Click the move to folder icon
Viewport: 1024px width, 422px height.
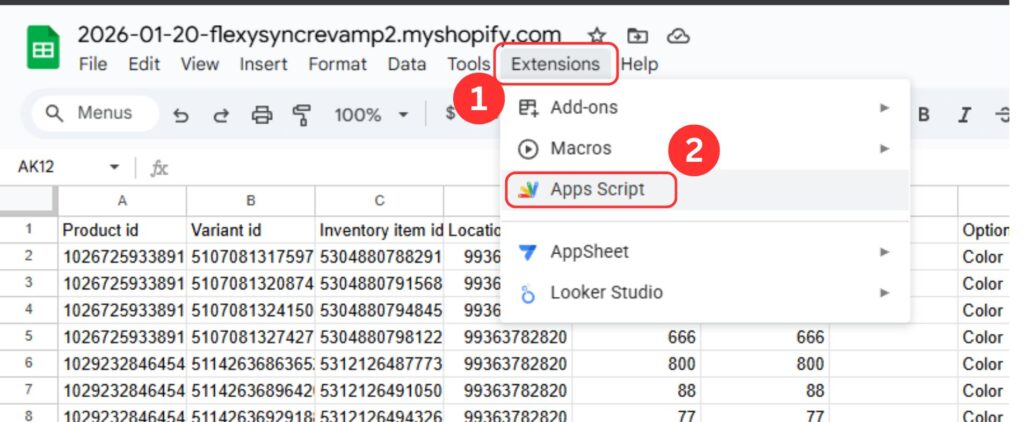[x=638, y=36]
